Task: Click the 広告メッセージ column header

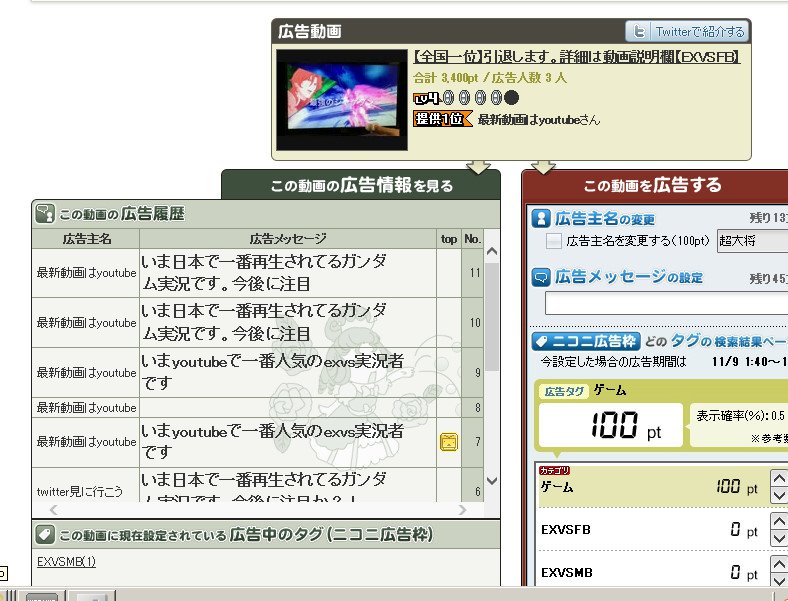Action: 288,239
